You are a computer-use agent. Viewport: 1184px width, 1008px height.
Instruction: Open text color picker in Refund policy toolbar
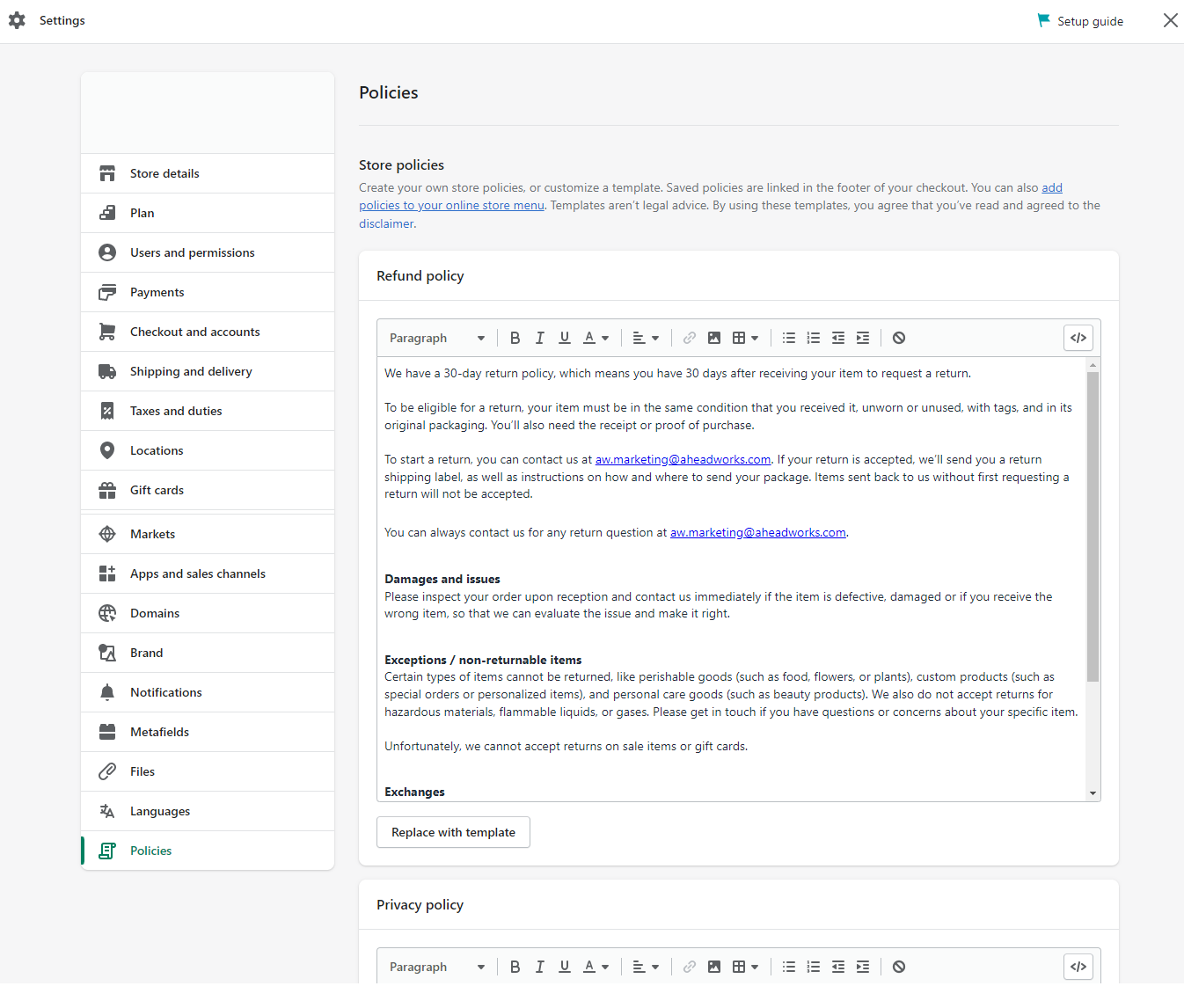pos(596,338)
